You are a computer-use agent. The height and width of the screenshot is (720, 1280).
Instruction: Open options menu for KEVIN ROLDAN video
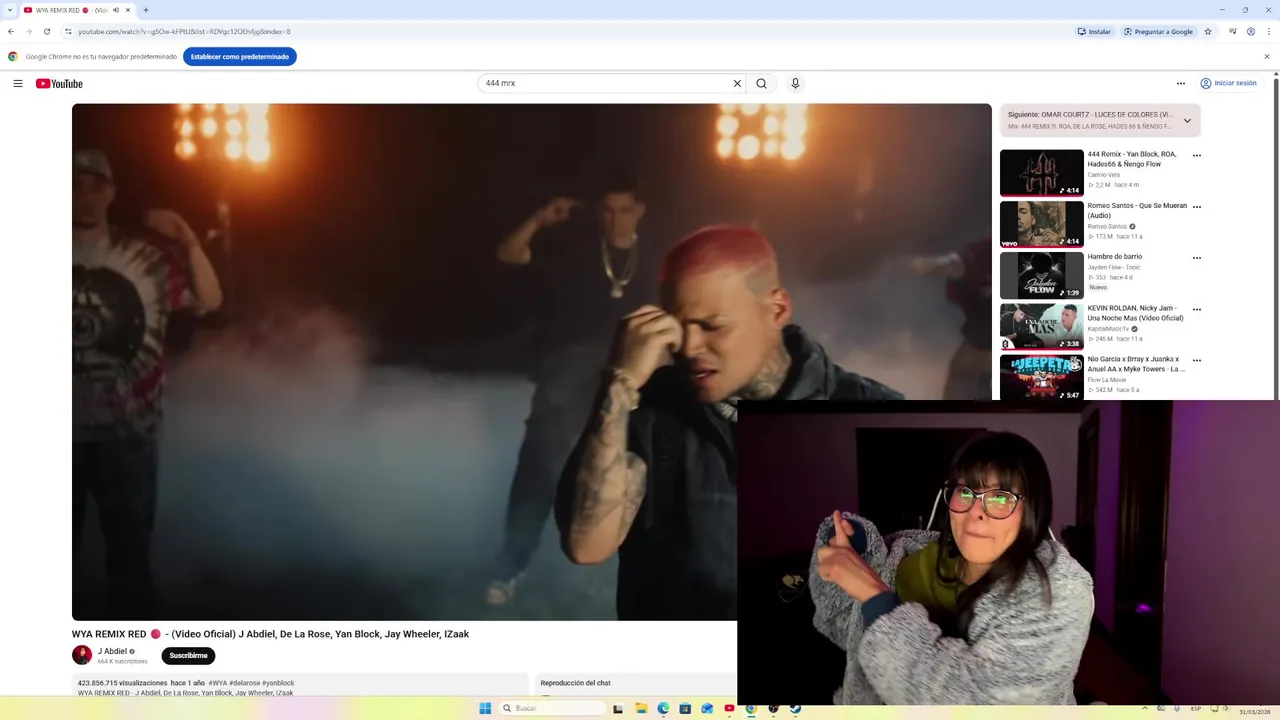(x=1197, y=309)
